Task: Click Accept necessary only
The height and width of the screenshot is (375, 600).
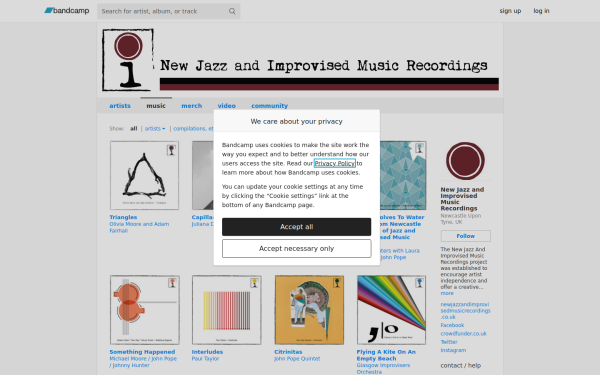Action: [x=296, y=249]
